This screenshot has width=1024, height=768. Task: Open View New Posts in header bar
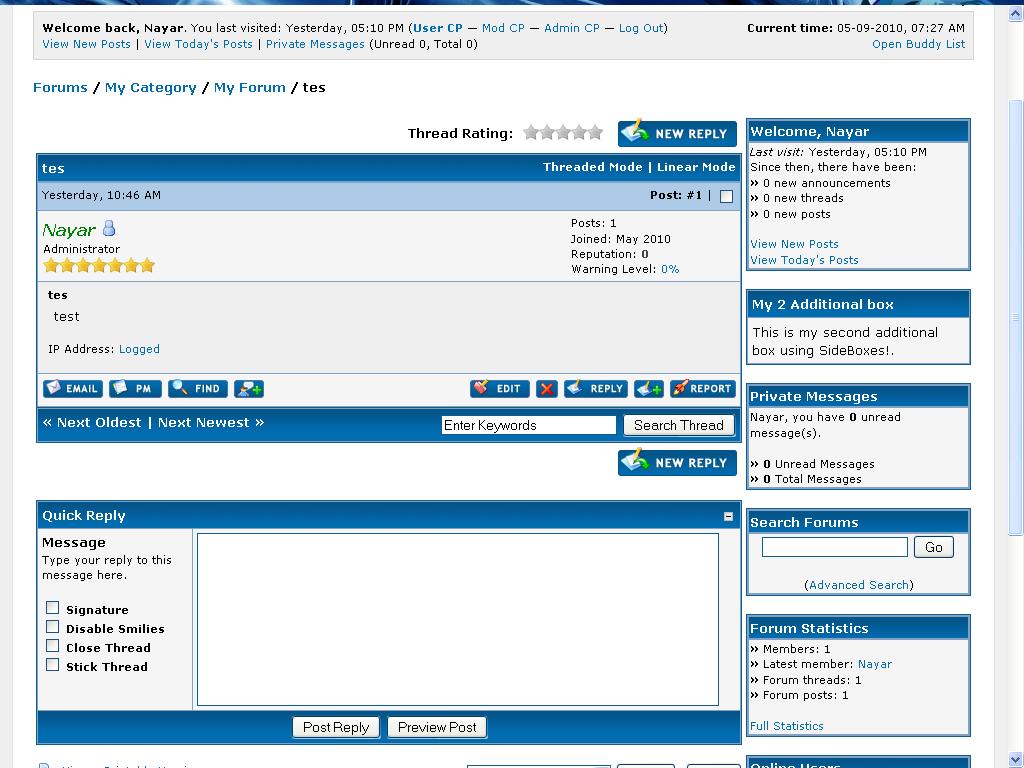86,44
